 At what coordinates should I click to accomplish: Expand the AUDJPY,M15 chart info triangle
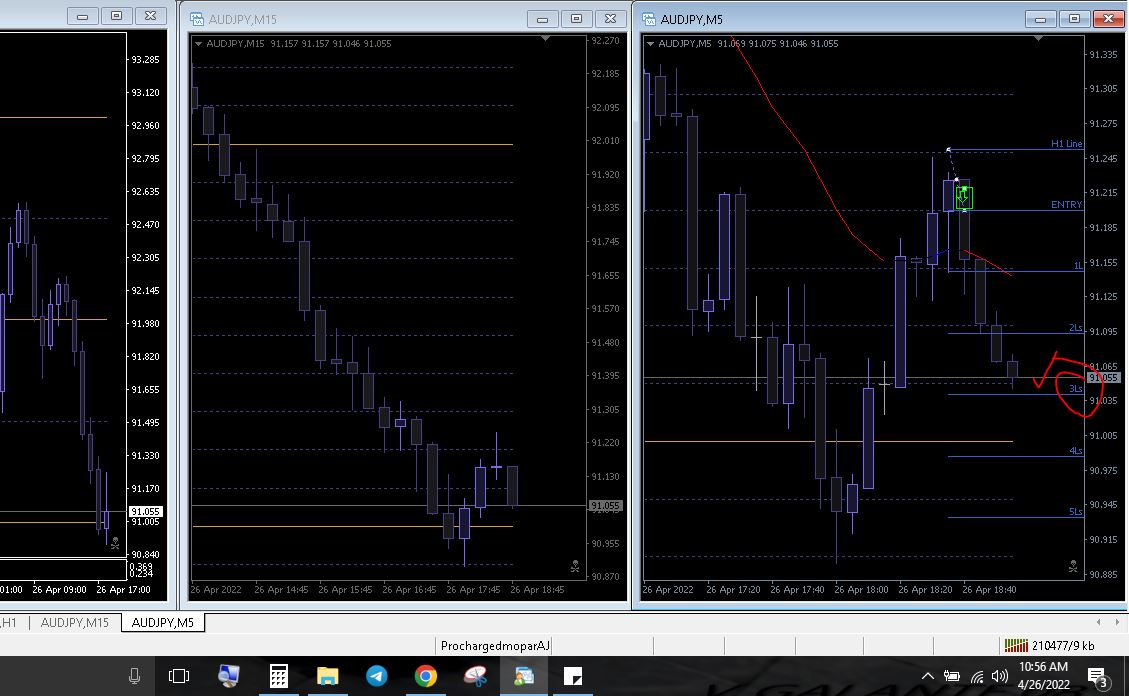point(198,44)
